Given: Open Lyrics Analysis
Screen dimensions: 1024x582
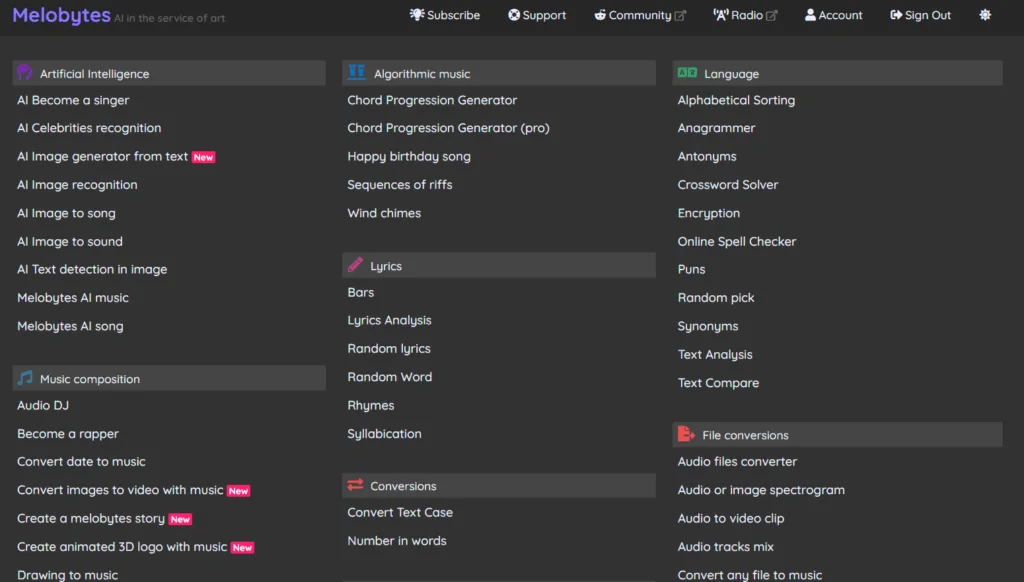Looking at the screenshot, I should 389,320.
